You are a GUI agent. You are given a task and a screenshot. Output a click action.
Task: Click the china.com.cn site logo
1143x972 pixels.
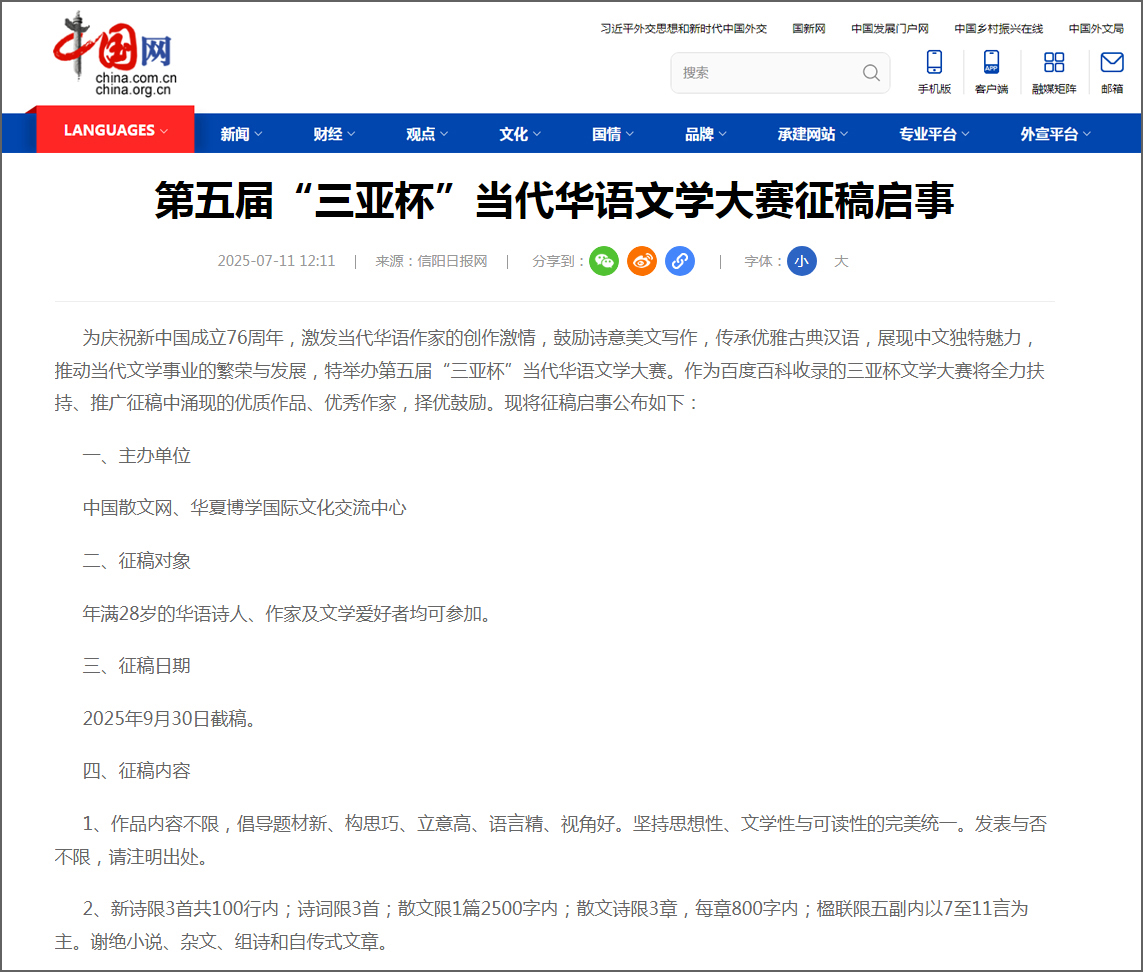tap(115, 54)
